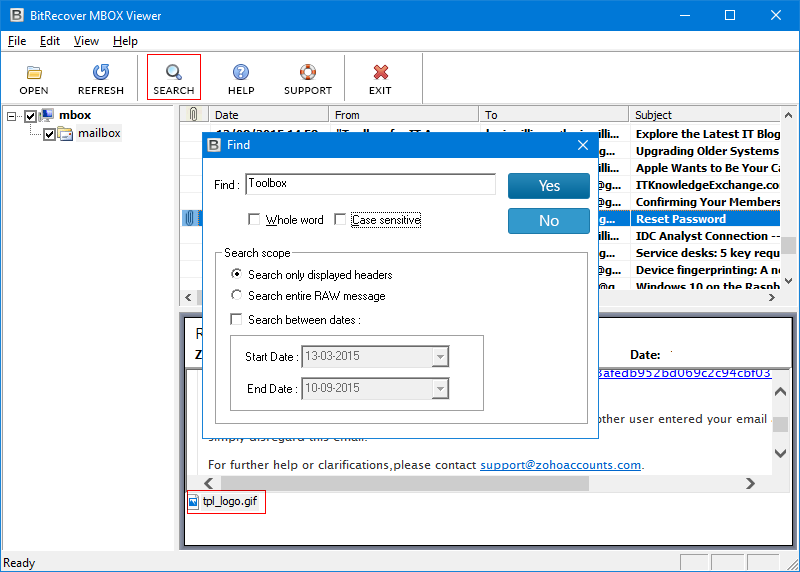Close the Find dialog with the X
Viewport: 800px width, 572px height.
tap(583, 145)
